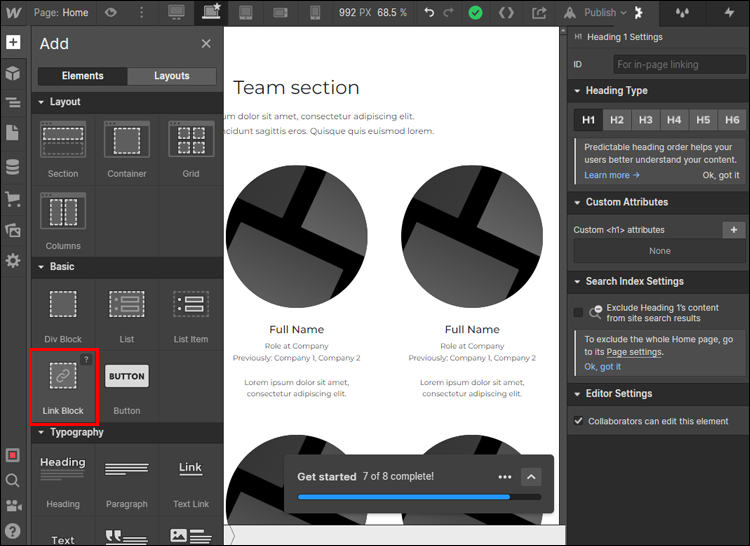Open the Pages panel icon

click(x=13, y=133)
